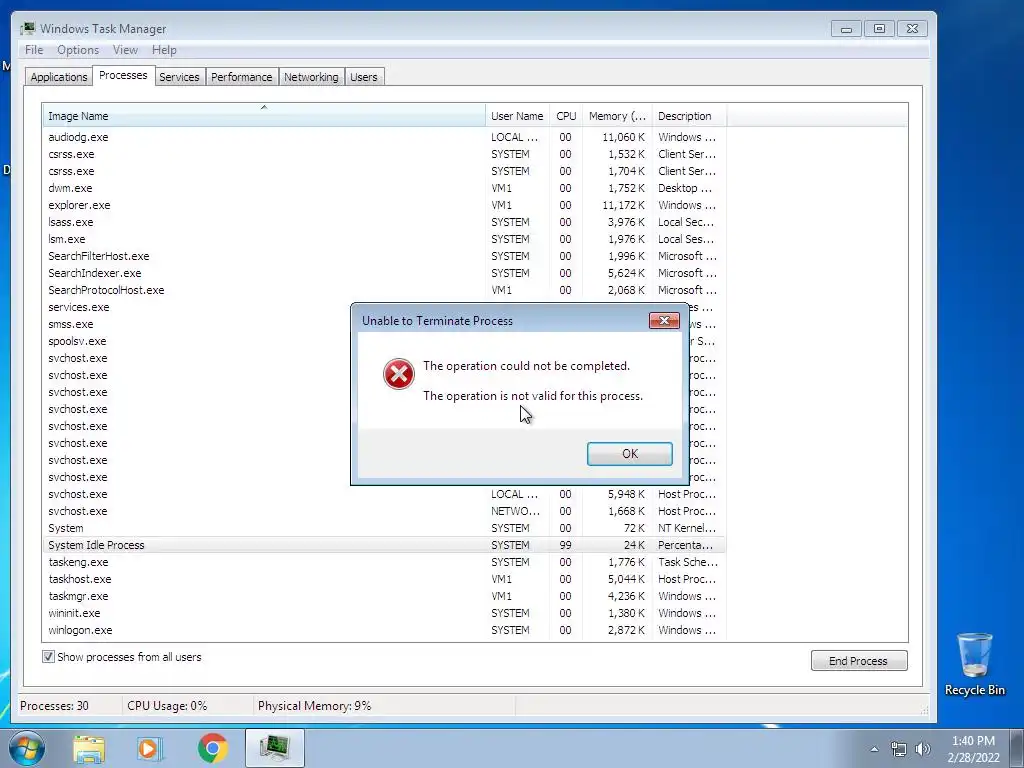Viewport: 1024px width, 768px height.
Task: Click the red error icon in dialog
Action: coord(398,374)
